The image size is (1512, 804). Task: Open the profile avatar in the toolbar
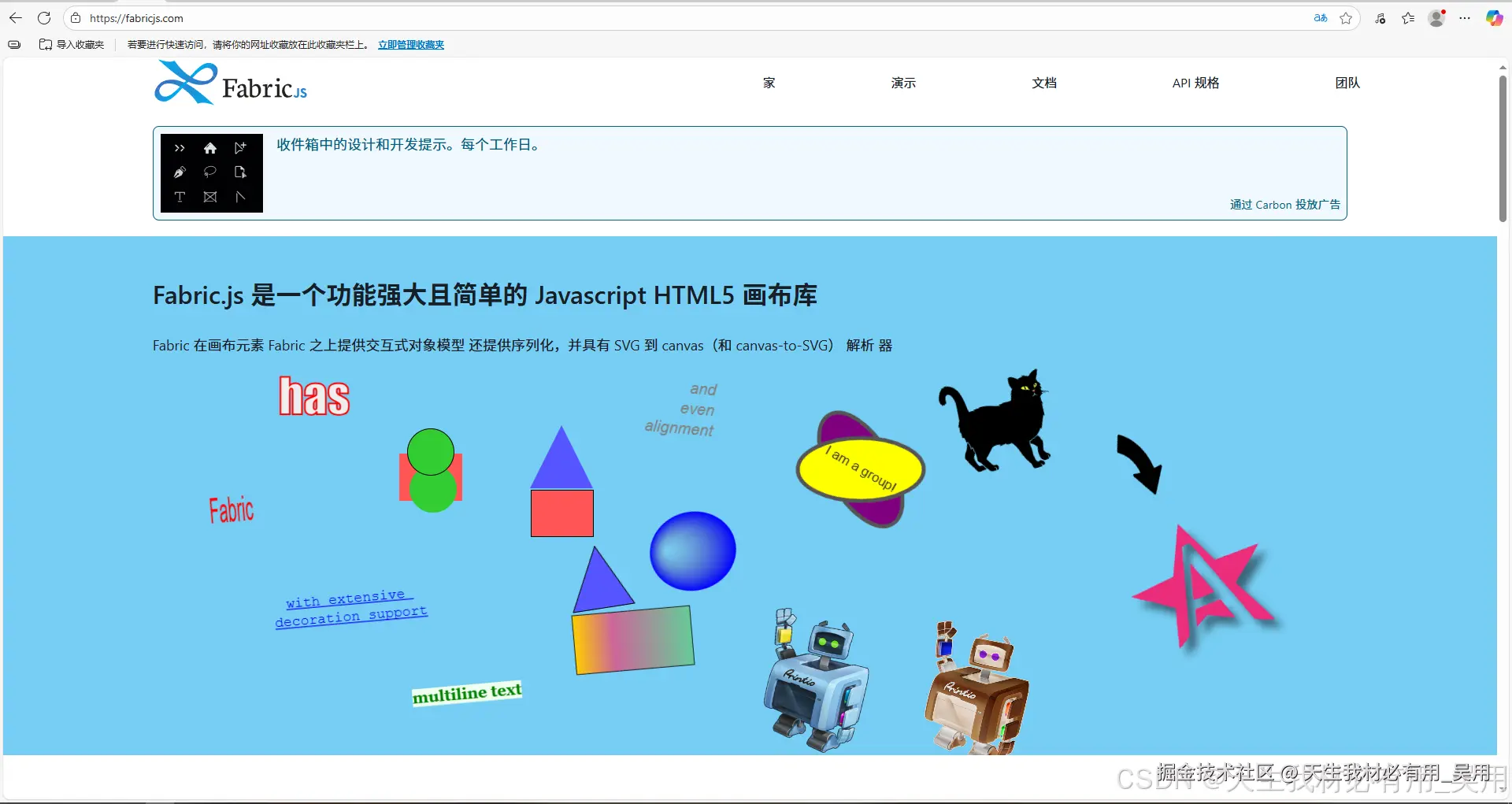(x=1436, y=18)
